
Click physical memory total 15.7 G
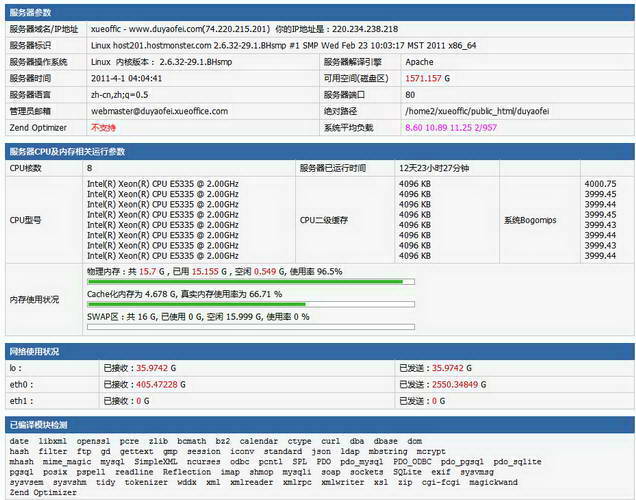coord(152,271)
